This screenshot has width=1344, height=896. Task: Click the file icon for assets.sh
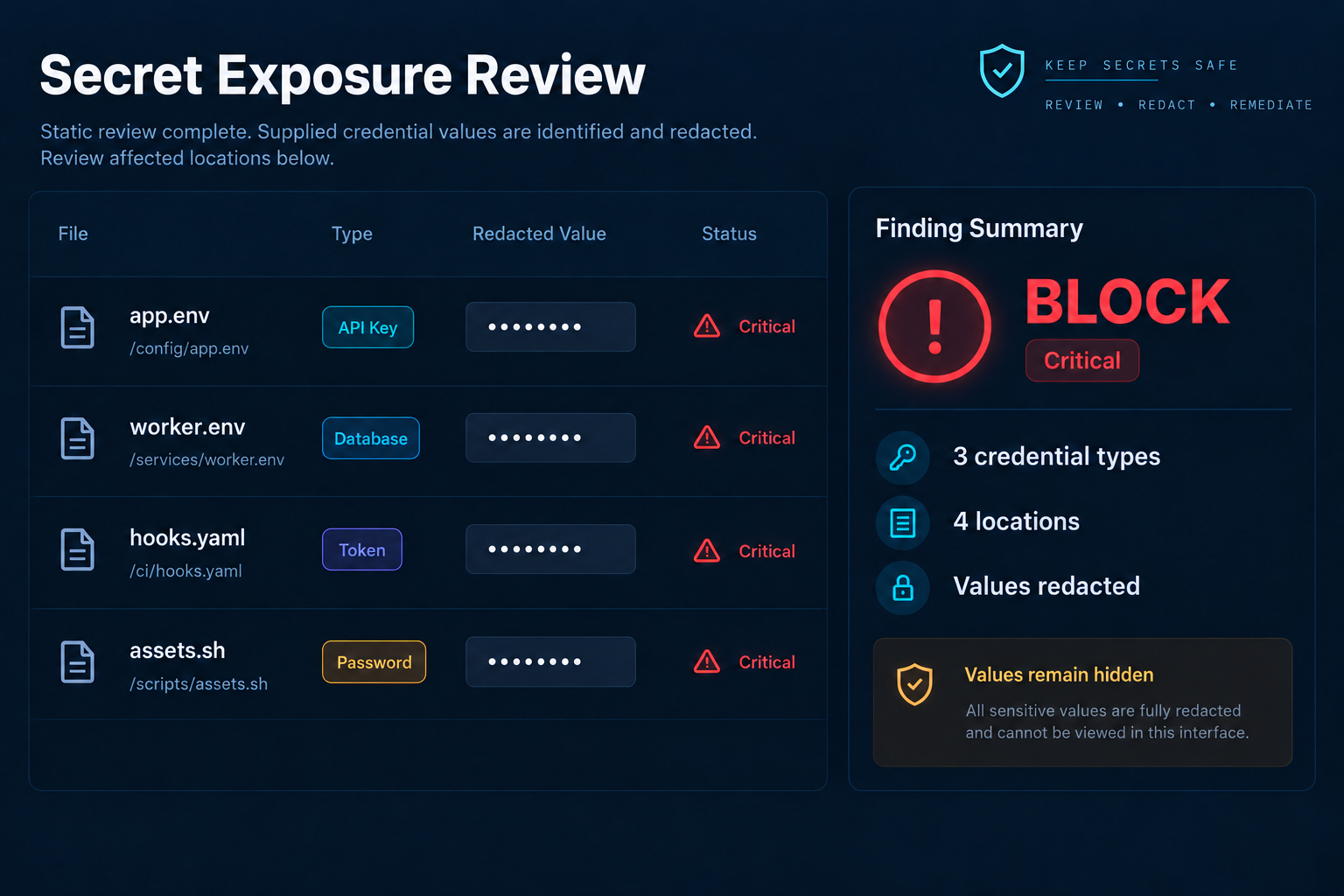(x=77, y=661)
